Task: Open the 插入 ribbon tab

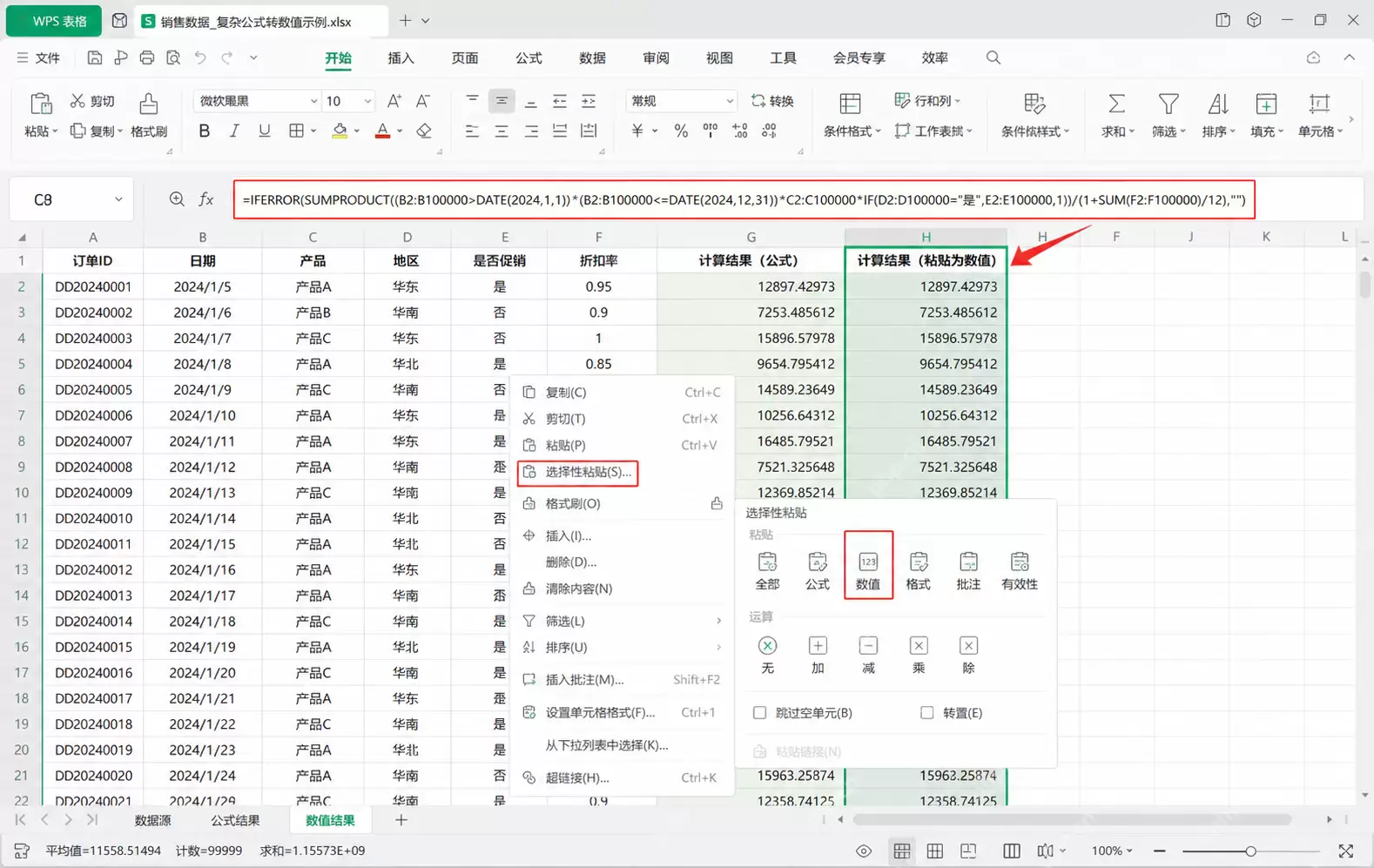Action: 401,57
